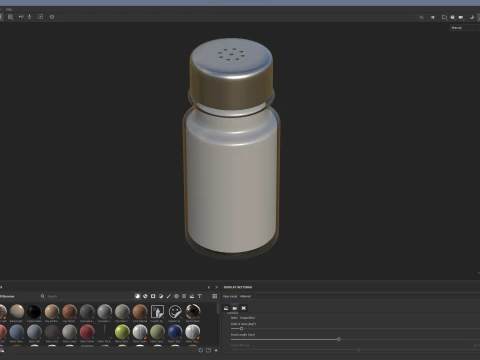This screenshot has height=360, width=480.
Task: Click the undock arrow icon in shelf header
Action: (209, 287)
